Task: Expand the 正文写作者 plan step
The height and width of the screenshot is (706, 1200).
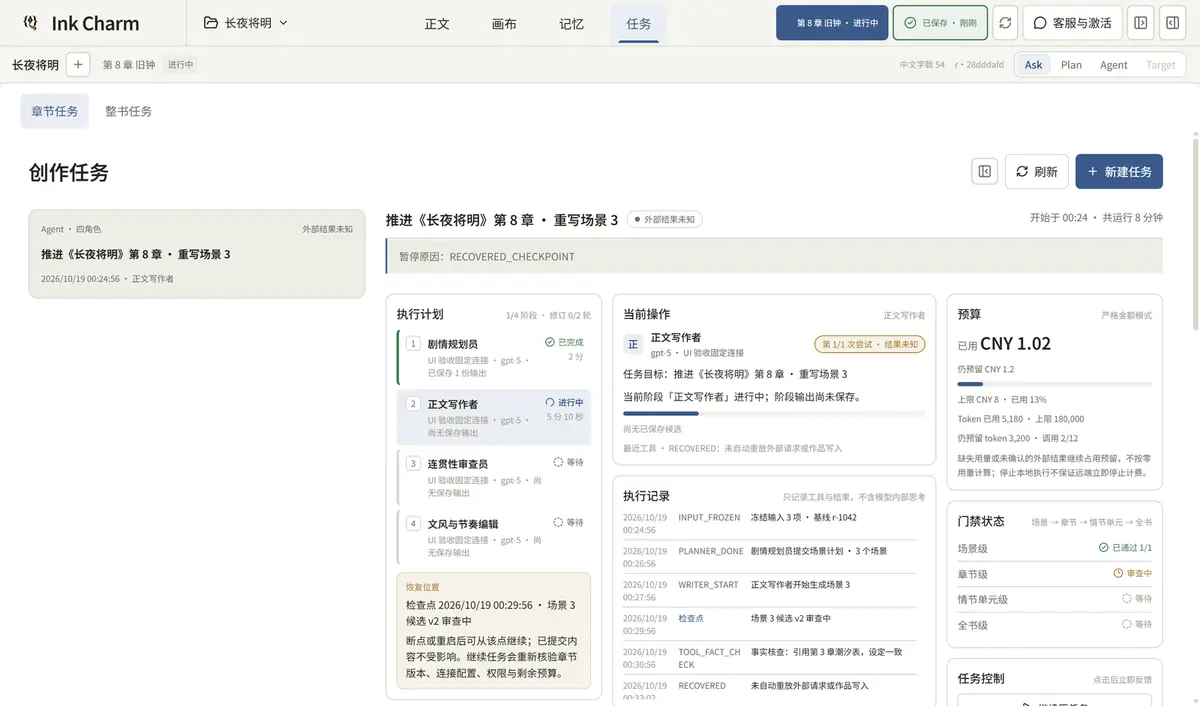Action: point(494,417)
